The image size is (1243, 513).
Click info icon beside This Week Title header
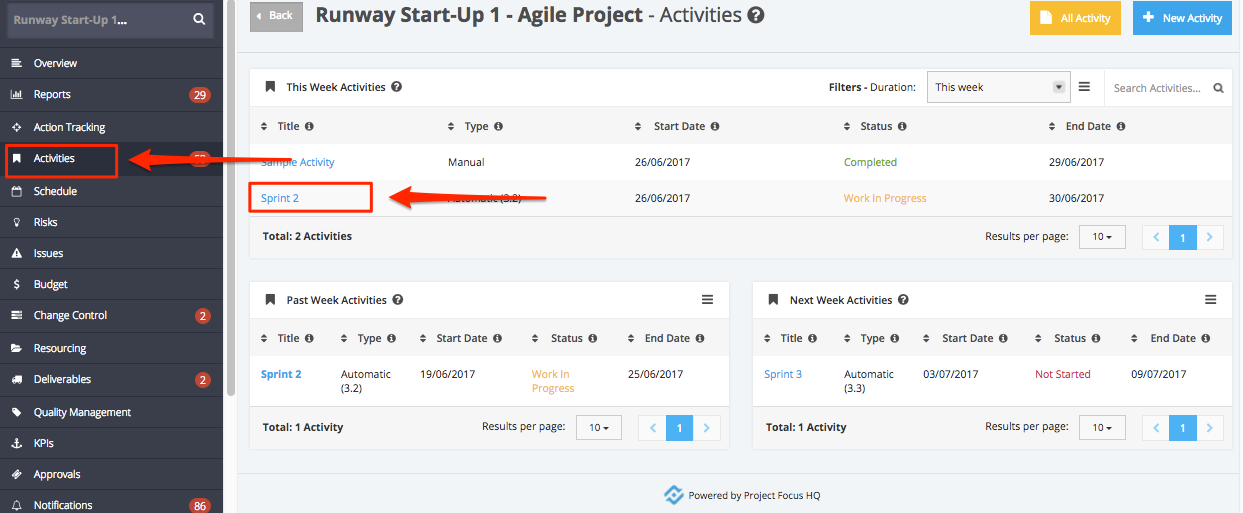click(309, 127)
